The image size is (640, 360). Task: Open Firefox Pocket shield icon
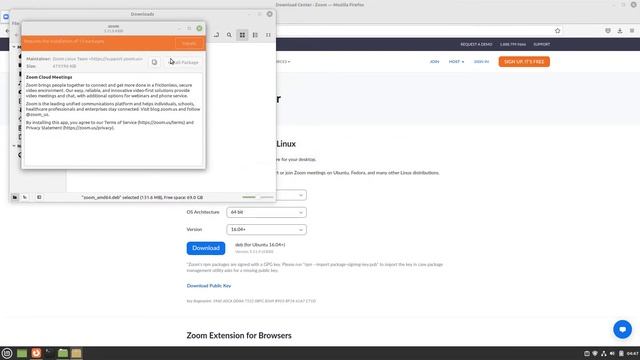[608, 31]
